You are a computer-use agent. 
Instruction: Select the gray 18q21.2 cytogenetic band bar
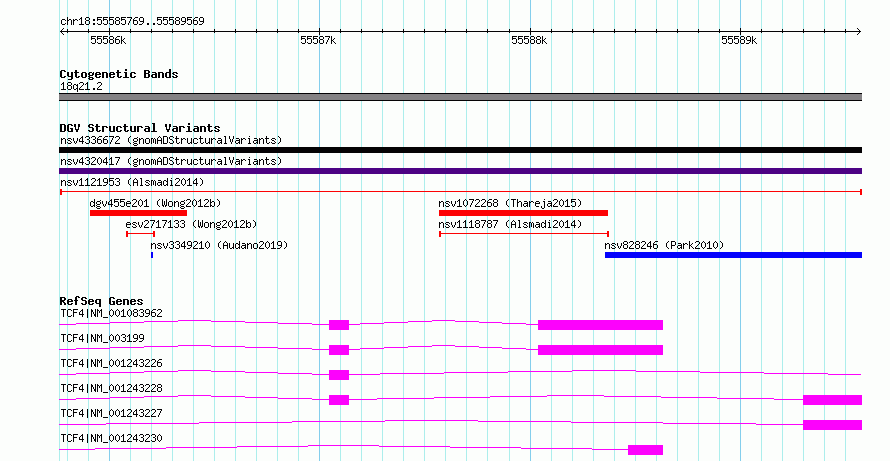point(460,97)
